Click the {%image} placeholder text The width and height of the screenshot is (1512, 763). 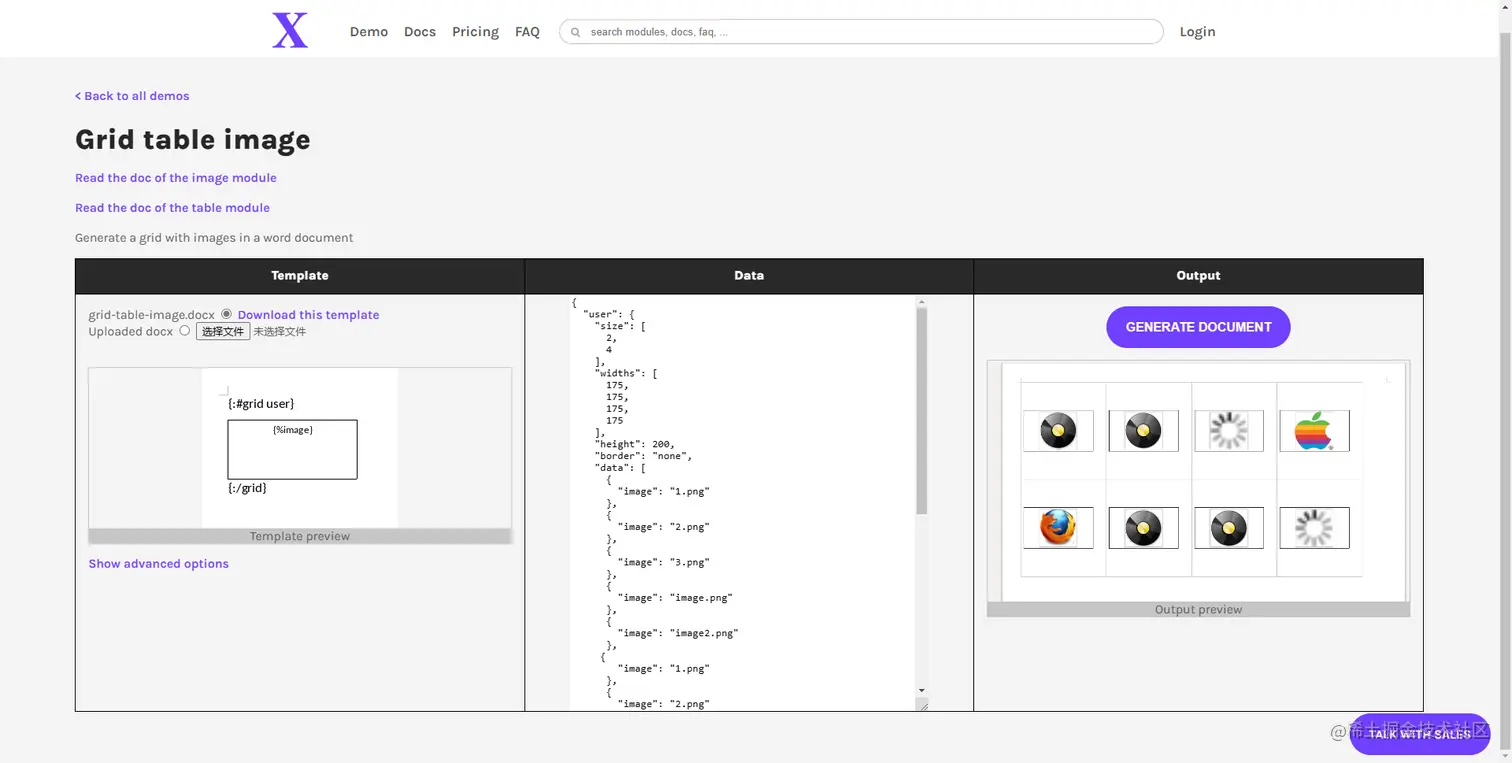293,429
